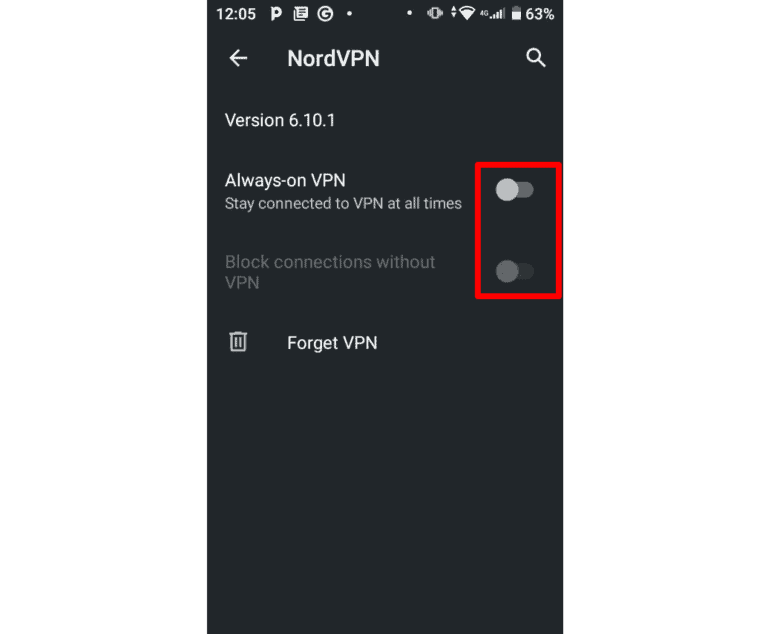Tap the Wi-Fi signal status icon
The image size is (768, 634).
pyautogui.click(x=467, y=13)
